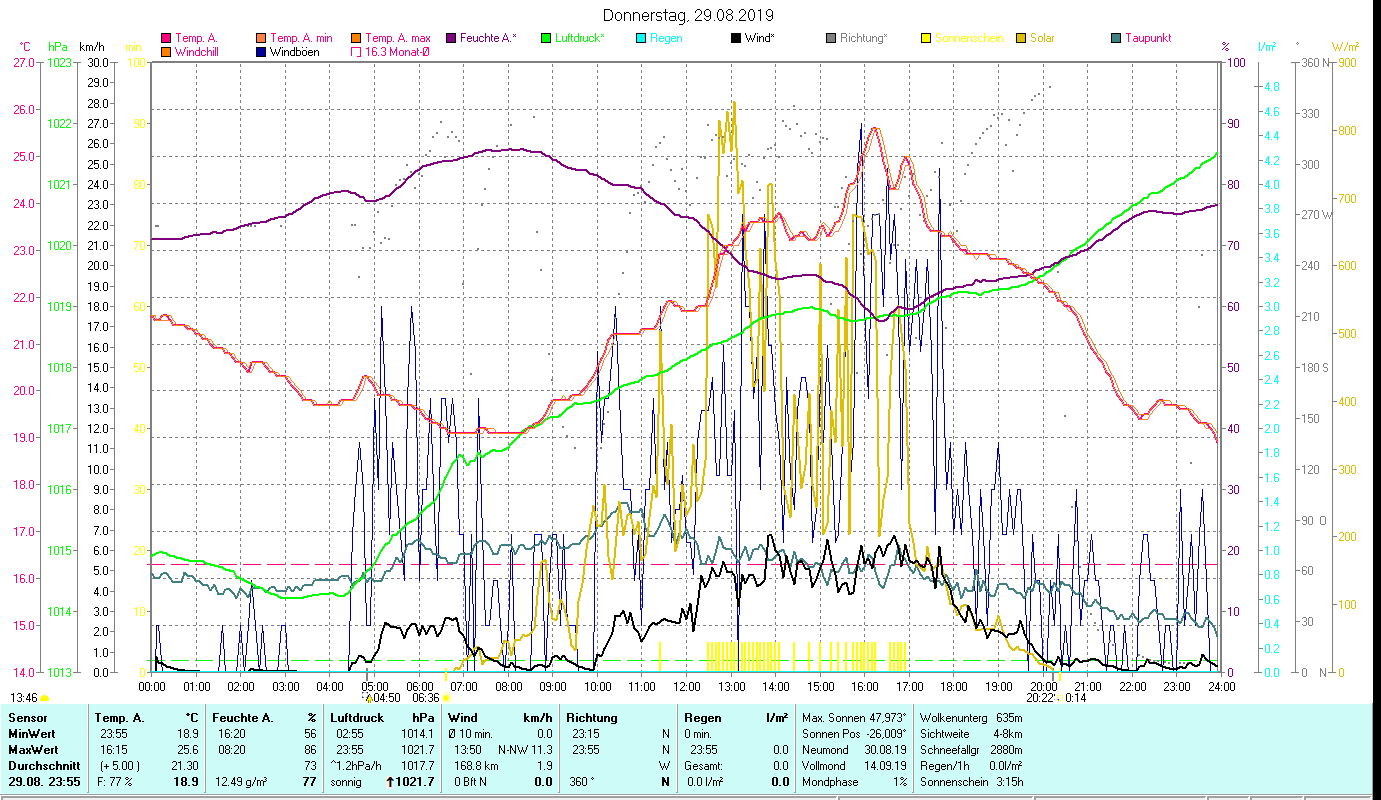
Task: Click the current pressure value 1021.7 with arrow
Action: [x=412, y=782]
